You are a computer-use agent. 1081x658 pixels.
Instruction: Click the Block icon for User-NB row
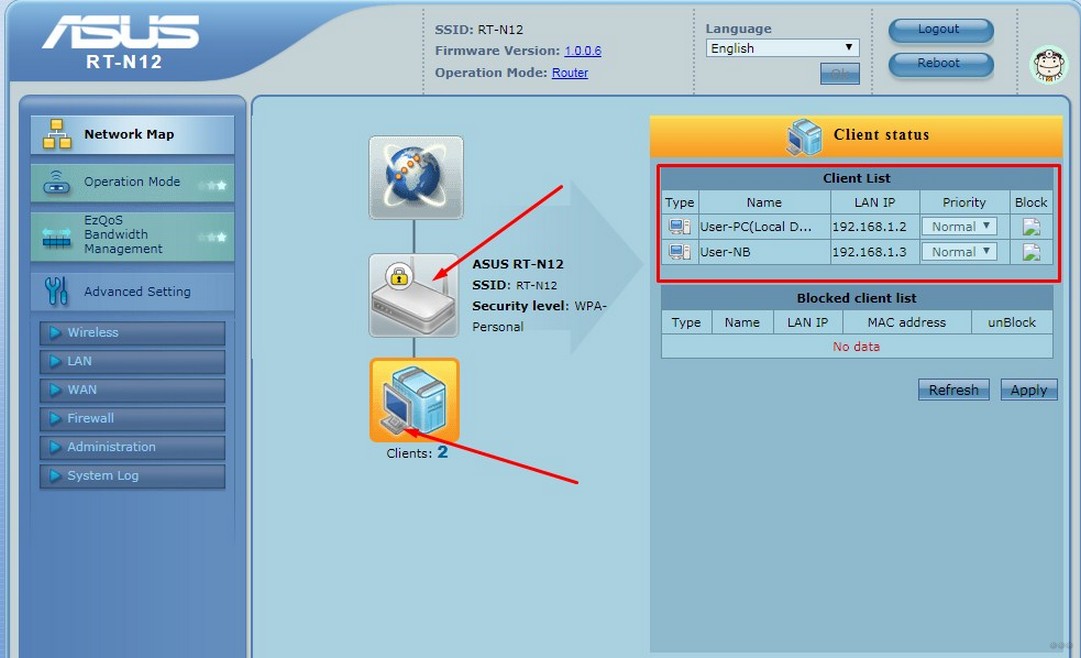pos(1031,252)
